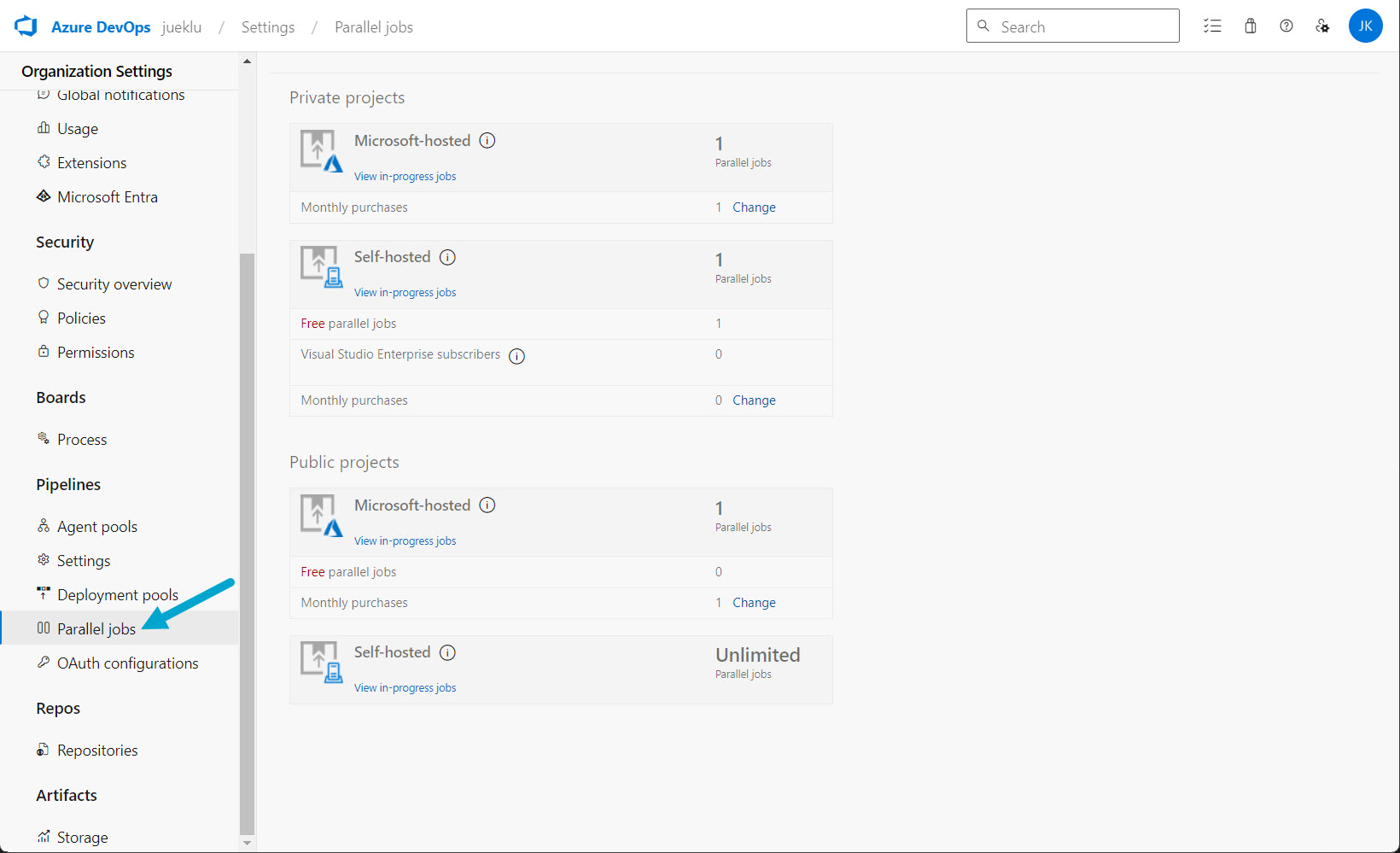1400x853 pixels.
Task: Change Private Microsoft-hosted monthly purchases
Action: pyautogui.click(x=754, y=207)
